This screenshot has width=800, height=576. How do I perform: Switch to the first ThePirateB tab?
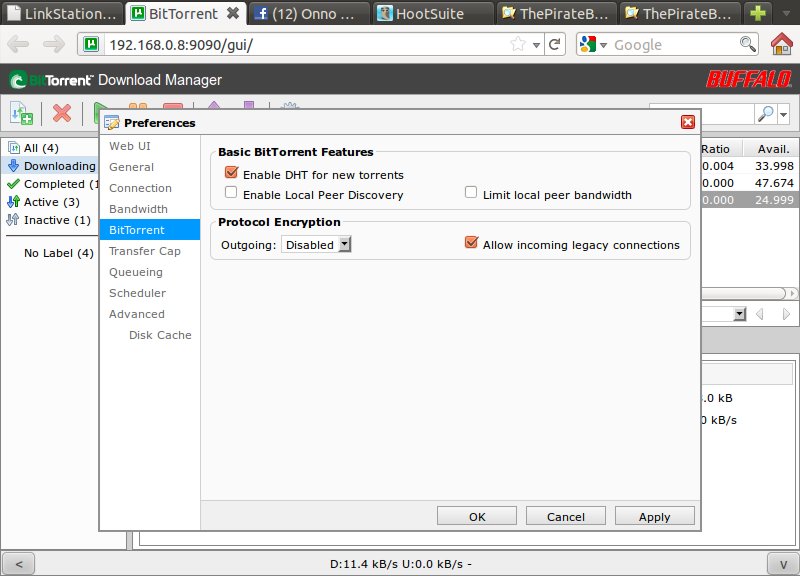(x=556, y=13)
